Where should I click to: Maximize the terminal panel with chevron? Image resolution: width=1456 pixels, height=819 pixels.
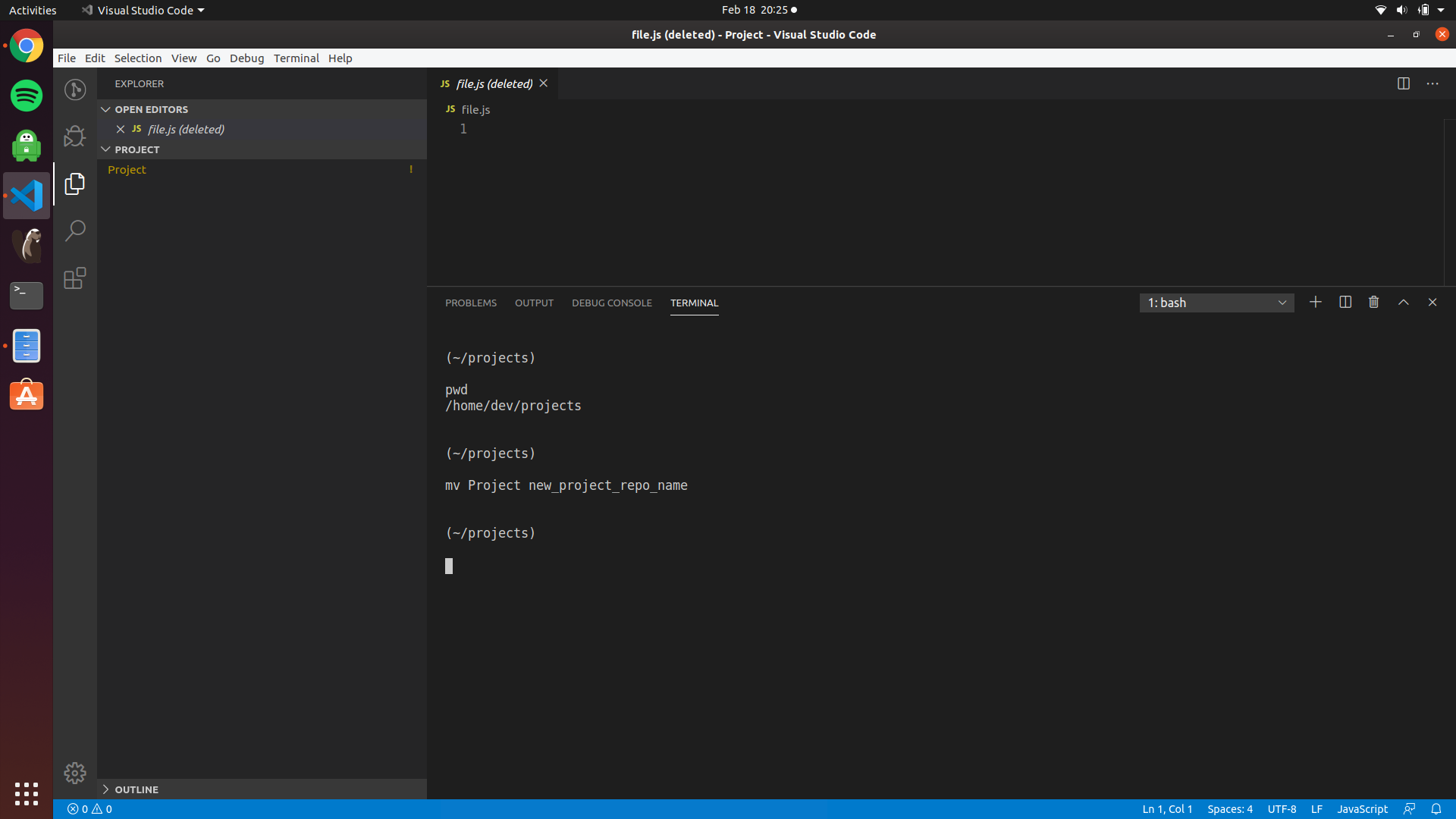coord(1403,302)
